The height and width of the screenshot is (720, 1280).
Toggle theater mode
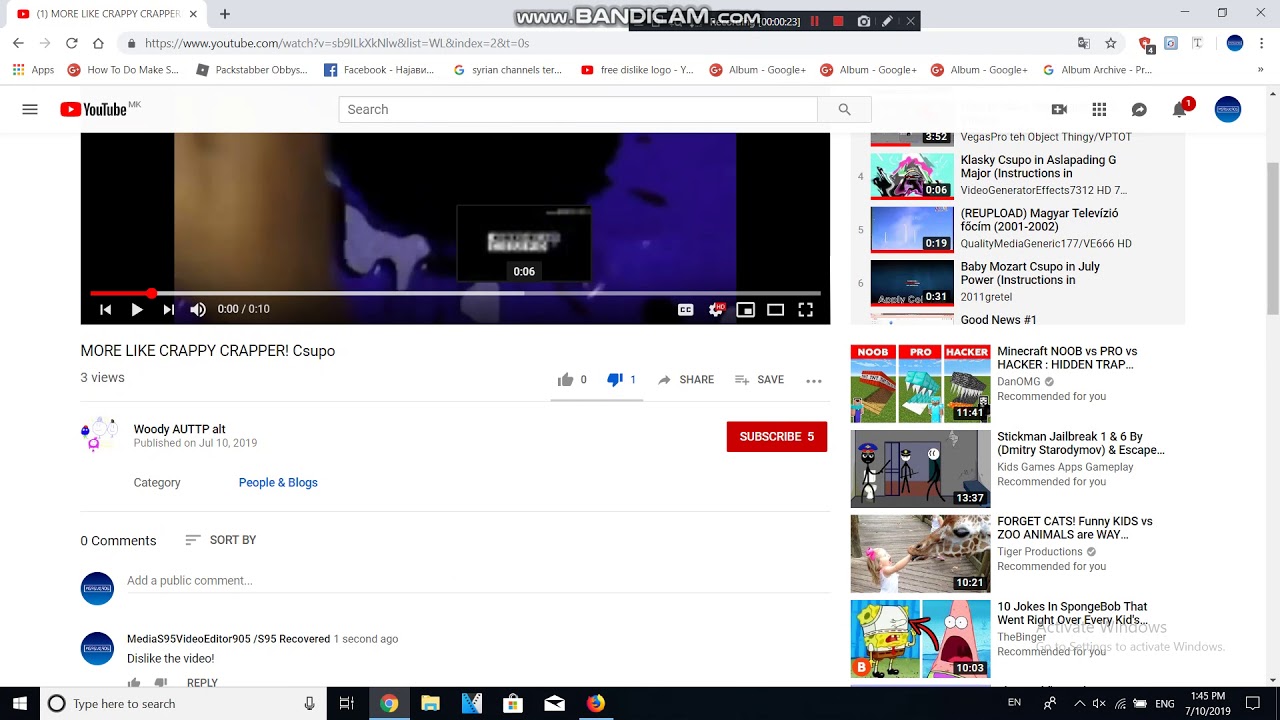(x=775, y=310)
